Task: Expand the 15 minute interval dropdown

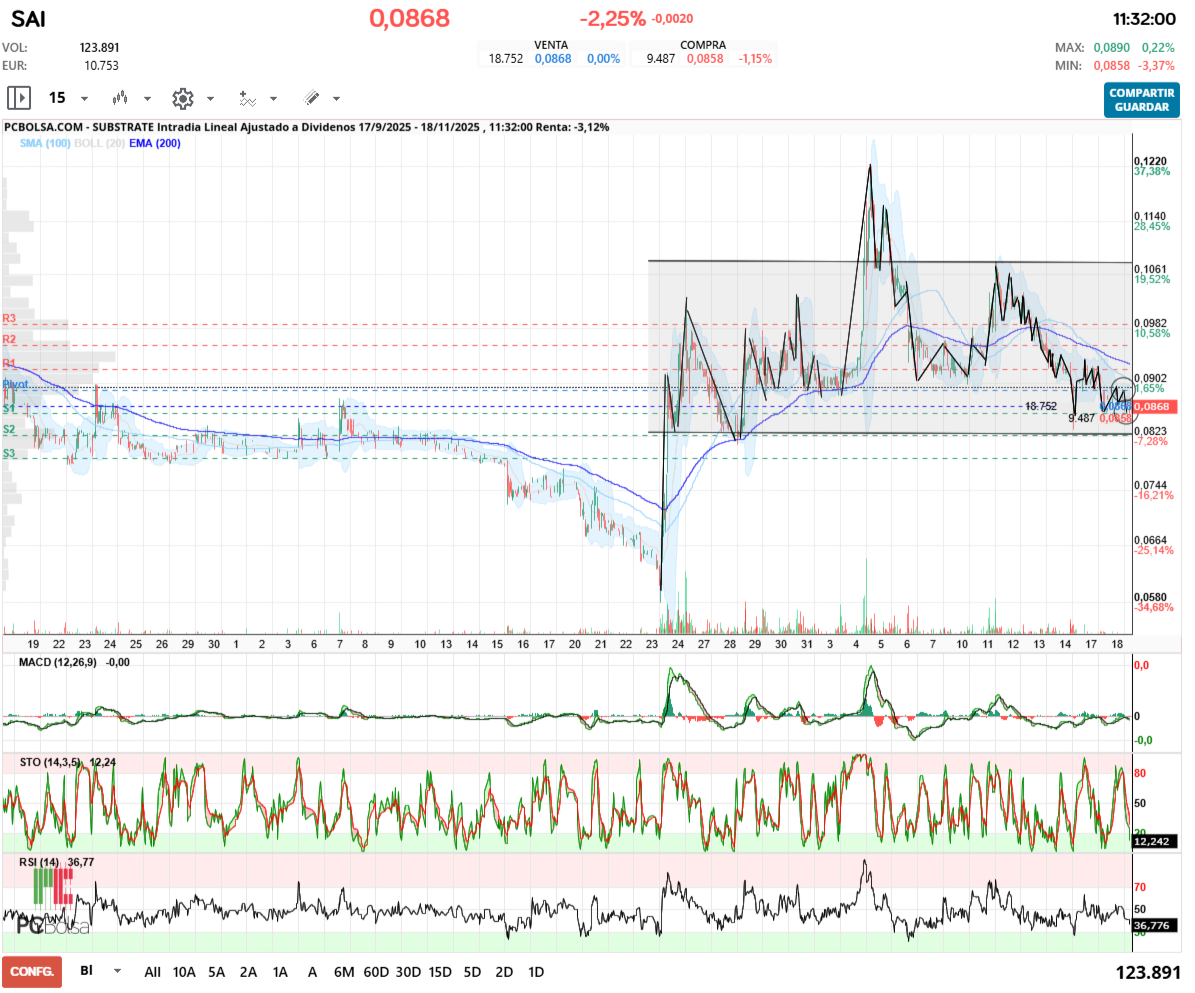Action: [x=84, y=99]
